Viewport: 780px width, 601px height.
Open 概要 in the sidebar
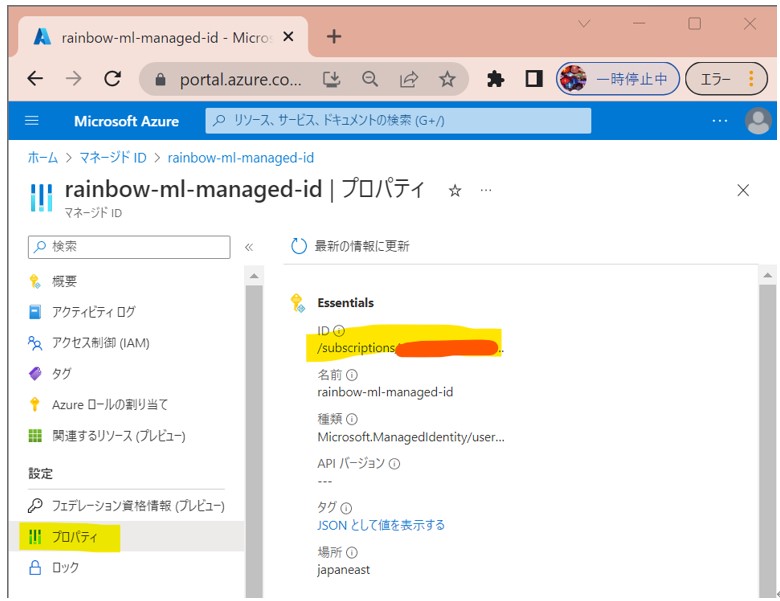pyautogui.click(x=65, y=281)
